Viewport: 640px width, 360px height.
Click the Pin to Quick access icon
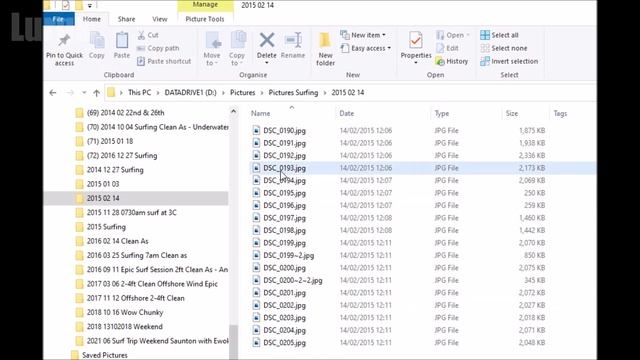coord(64,41)
